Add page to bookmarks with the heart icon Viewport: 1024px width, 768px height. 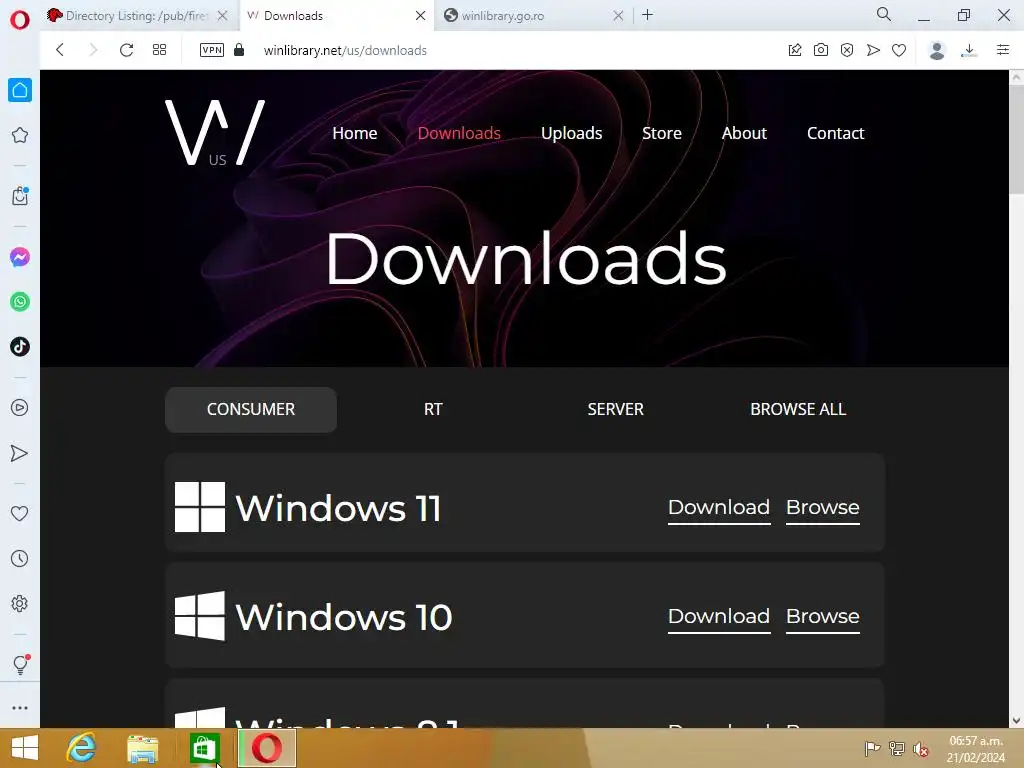[x=899, y=50]
